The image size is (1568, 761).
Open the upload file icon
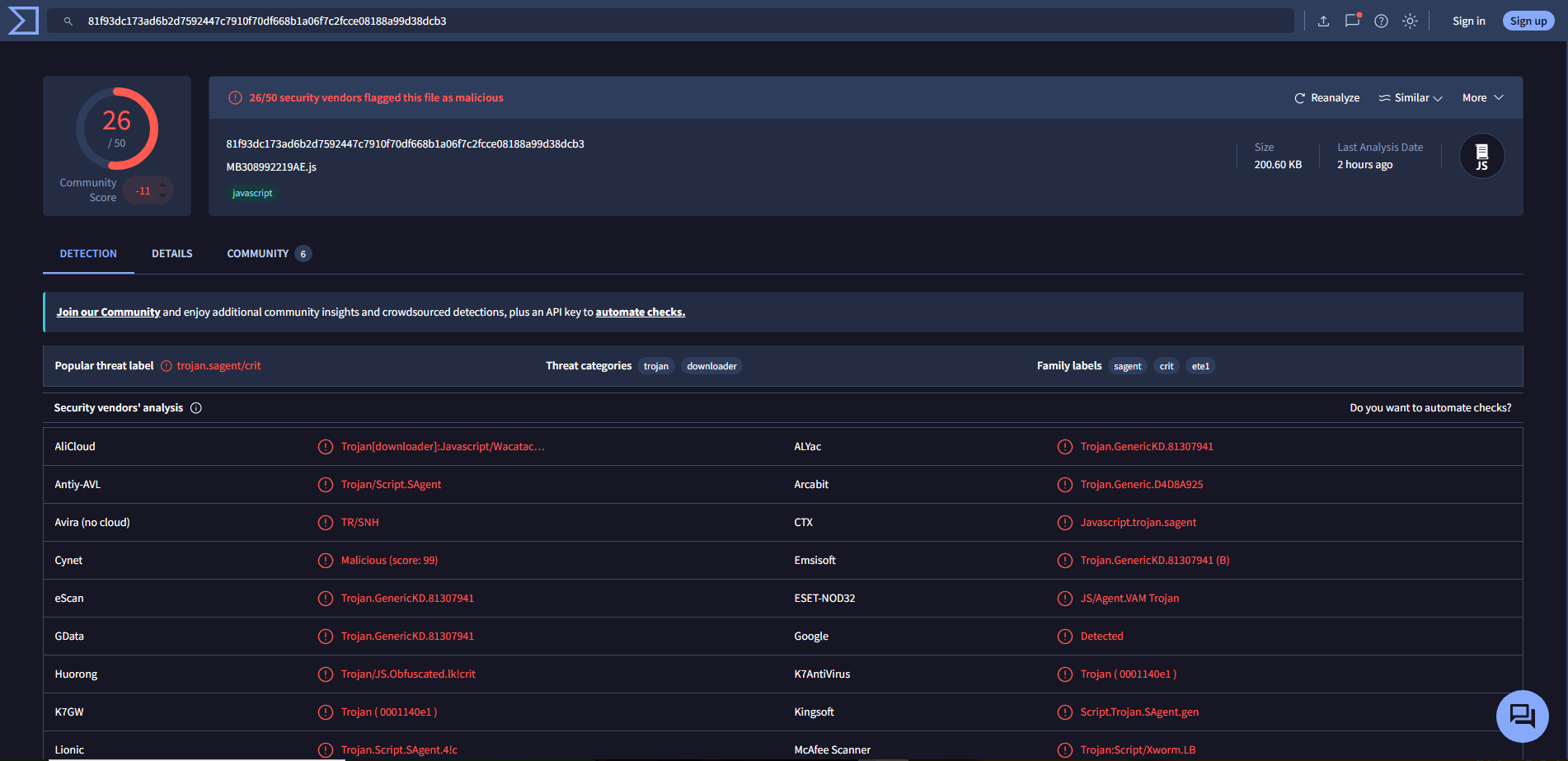tap(1323, 21)
